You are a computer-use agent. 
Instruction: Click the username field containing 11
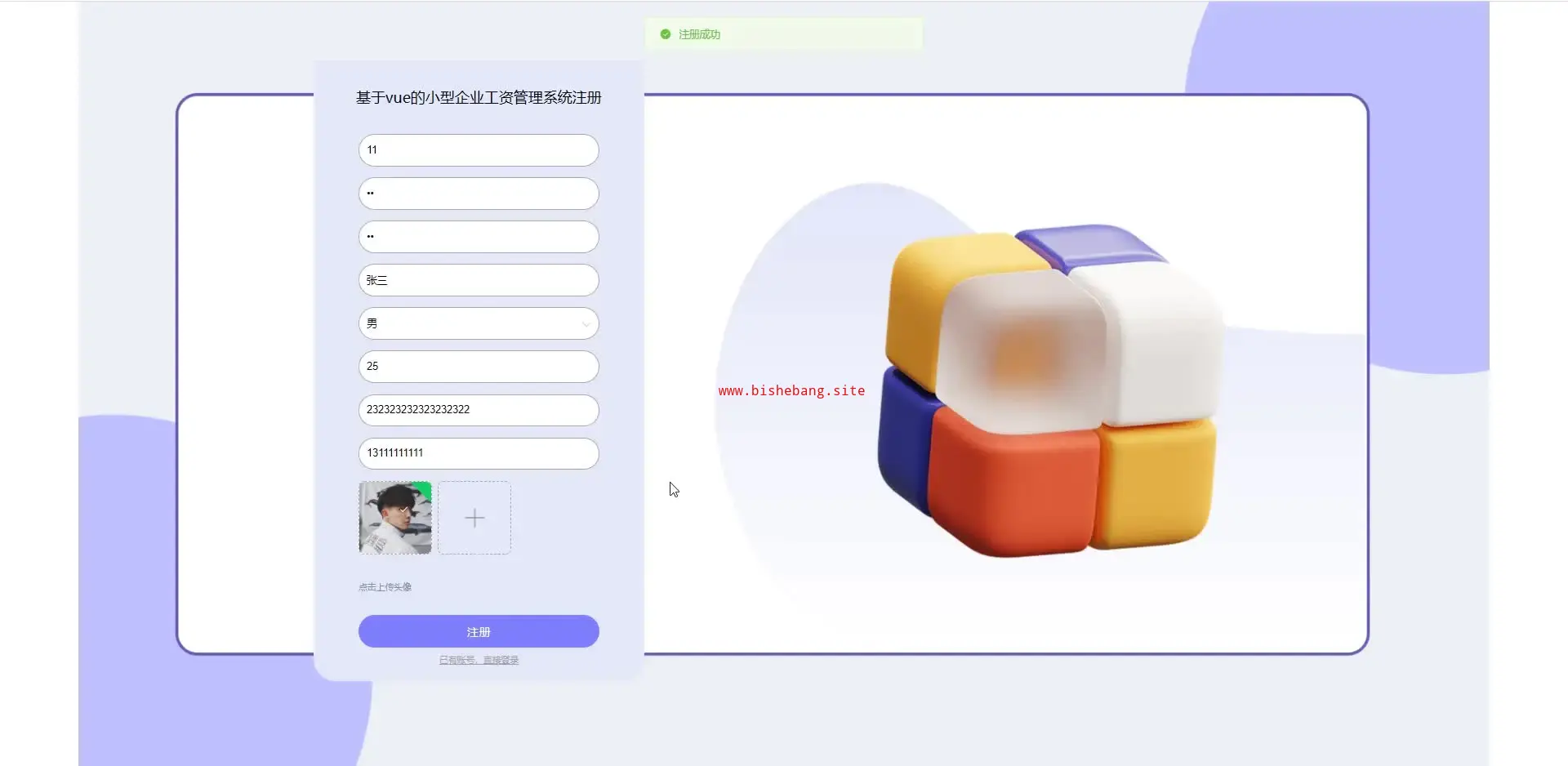click(479, 150)
